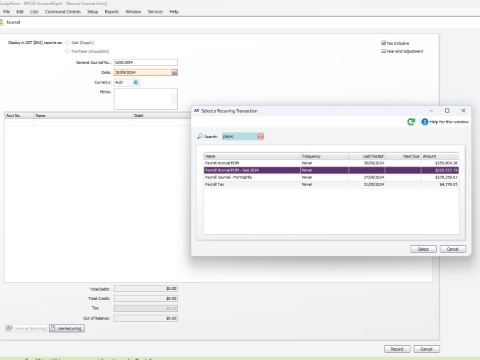Click the greyed Save as Recurring button

coord(26,328)
